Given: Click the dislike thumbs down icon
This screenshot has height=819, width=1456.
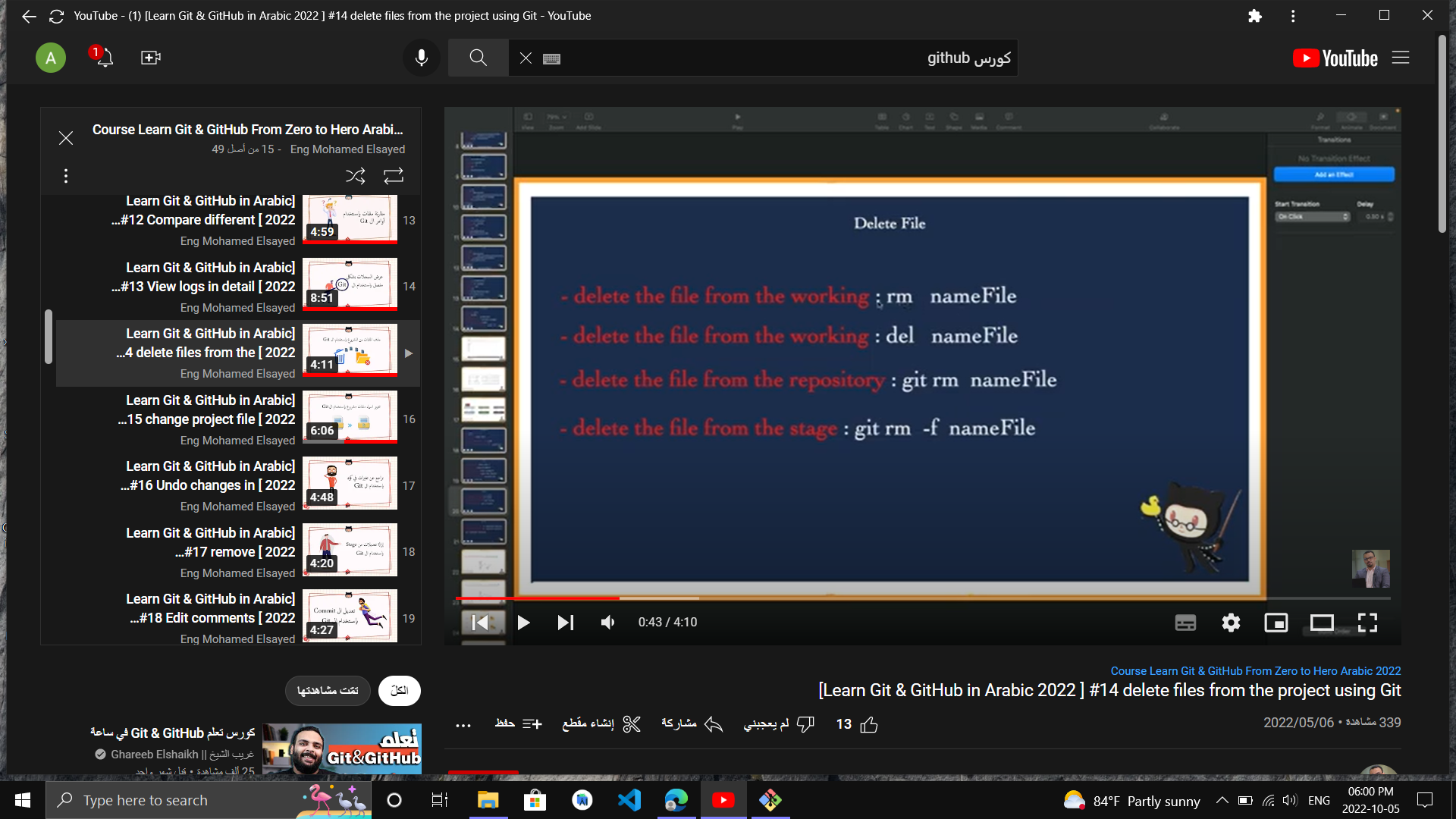Looking at the screenshot, I should [x=805, y=724].
